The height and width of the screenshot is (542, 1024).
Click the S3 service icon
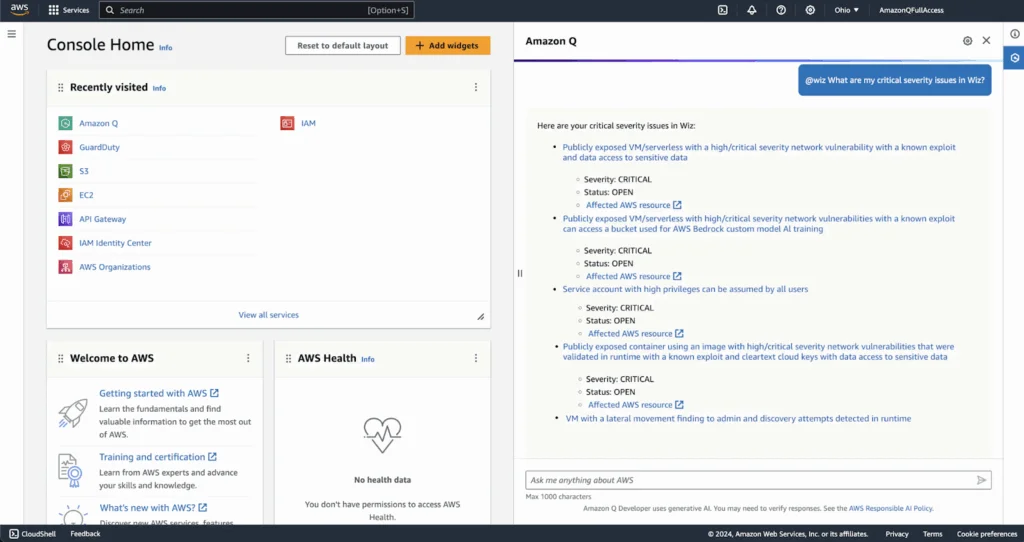coord(65,171)
